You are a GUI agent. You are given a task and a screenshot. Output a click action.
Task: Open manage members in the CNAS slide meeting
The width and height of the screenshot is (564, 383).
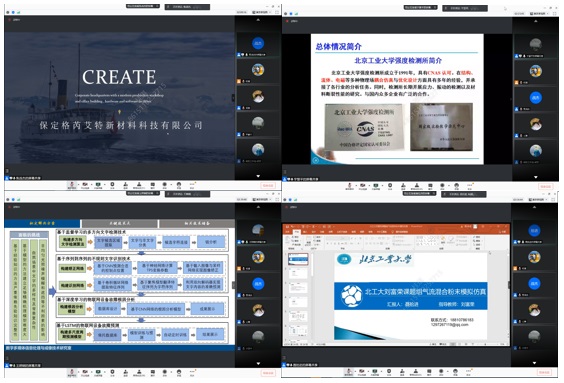click(x=417, y=186)
